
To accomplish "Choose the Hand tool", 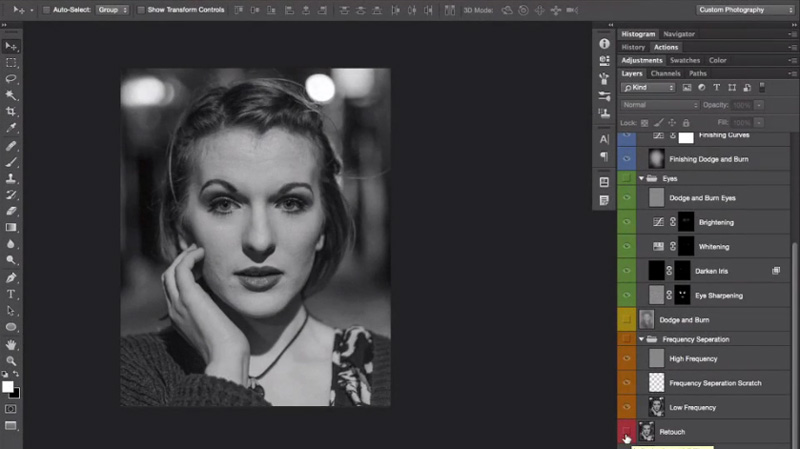I will [11, 343].
